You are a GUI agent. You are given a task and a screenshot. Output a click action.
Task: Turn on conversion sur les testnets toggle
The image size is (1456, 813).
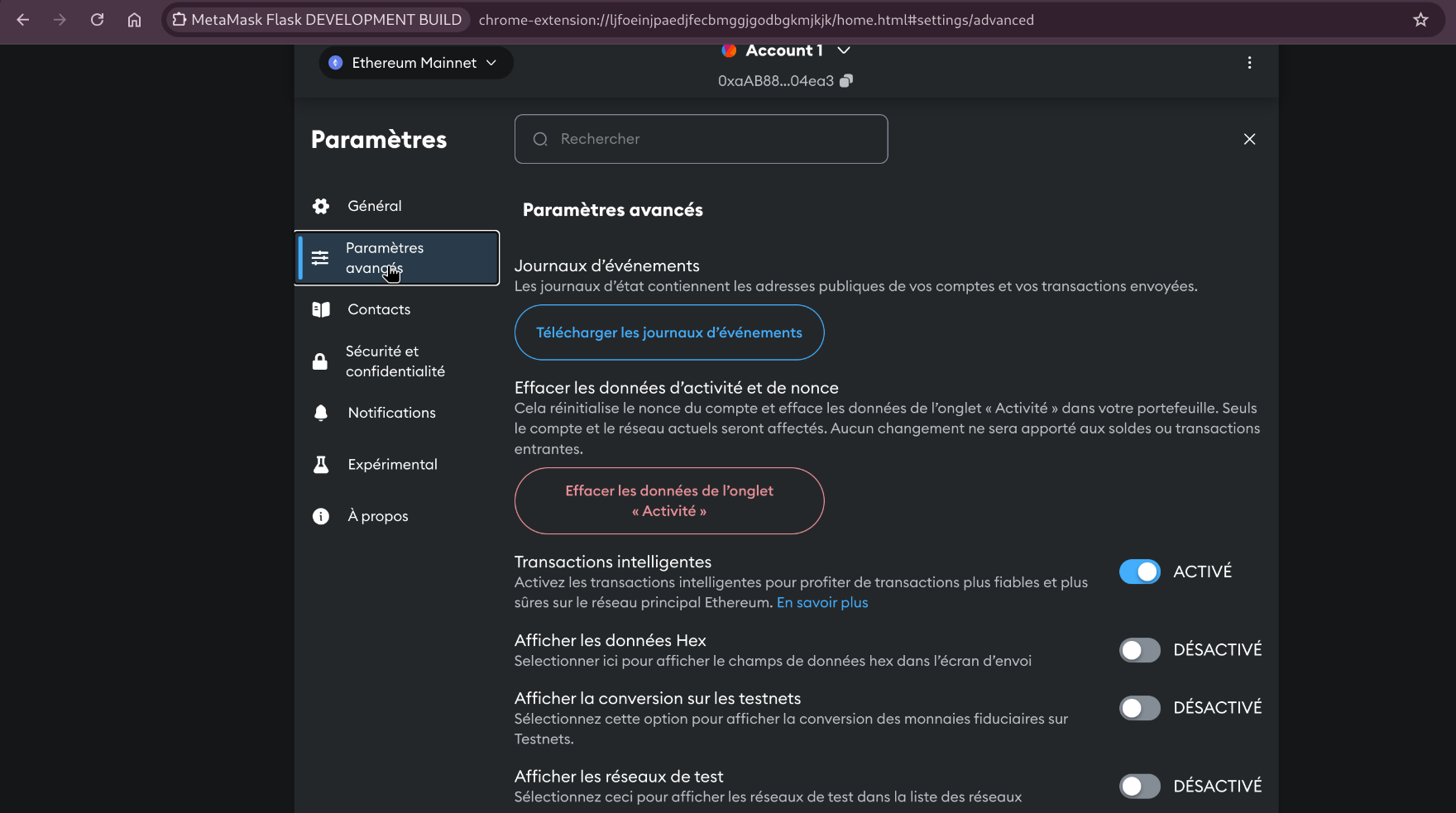[1139, 708]
